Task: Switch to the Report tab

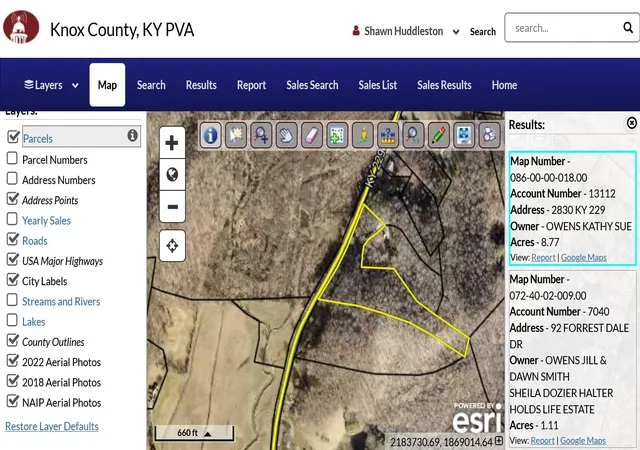Action: [x=251, y=85]
